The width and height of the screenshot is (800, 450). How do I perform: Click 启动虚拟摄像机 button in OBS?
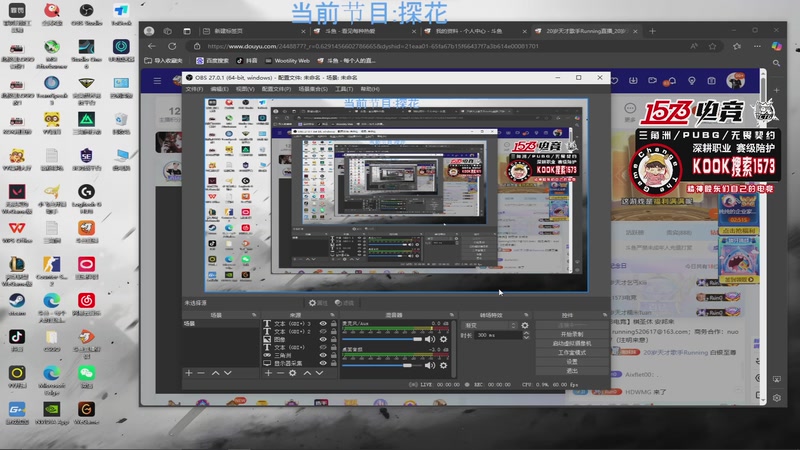(x=572, y=343)
